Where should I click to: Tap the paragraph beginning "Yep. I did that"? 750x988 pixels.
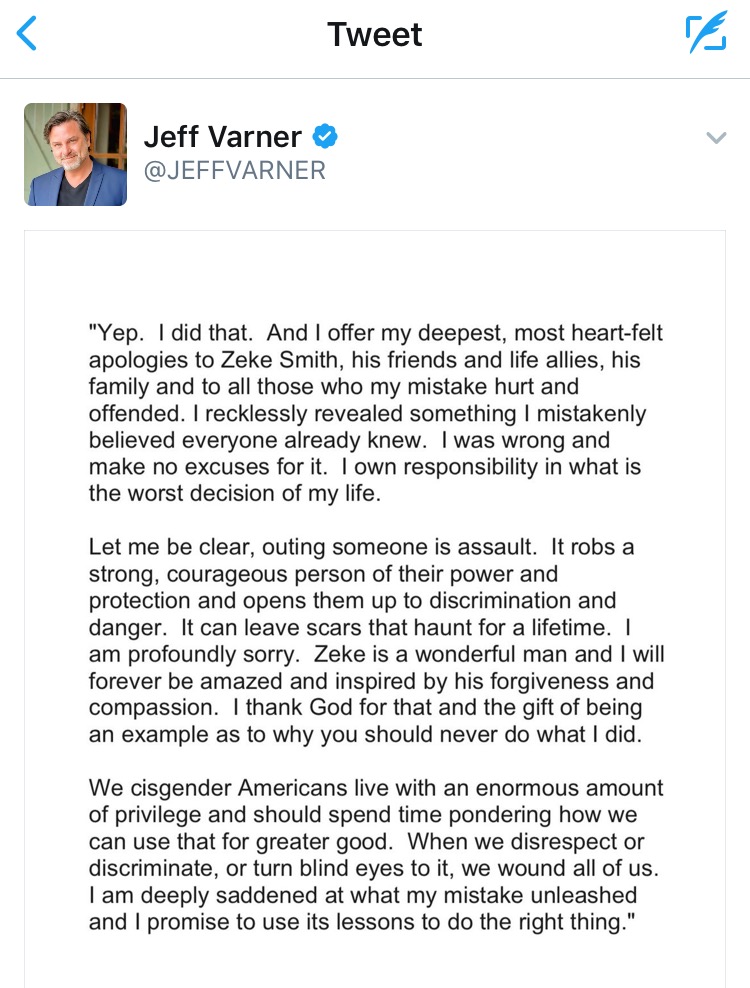pyautogui.click(x=376, y=413)
